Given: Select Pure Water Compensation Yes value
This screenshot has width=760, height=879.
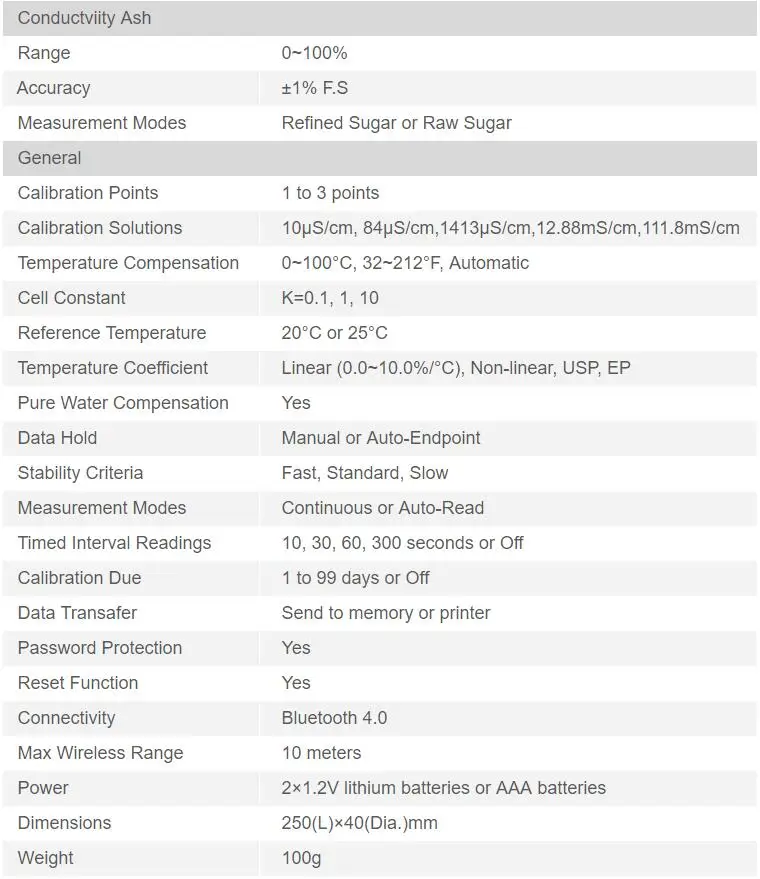Looking at the screenshot, I should tap(296, 403).
